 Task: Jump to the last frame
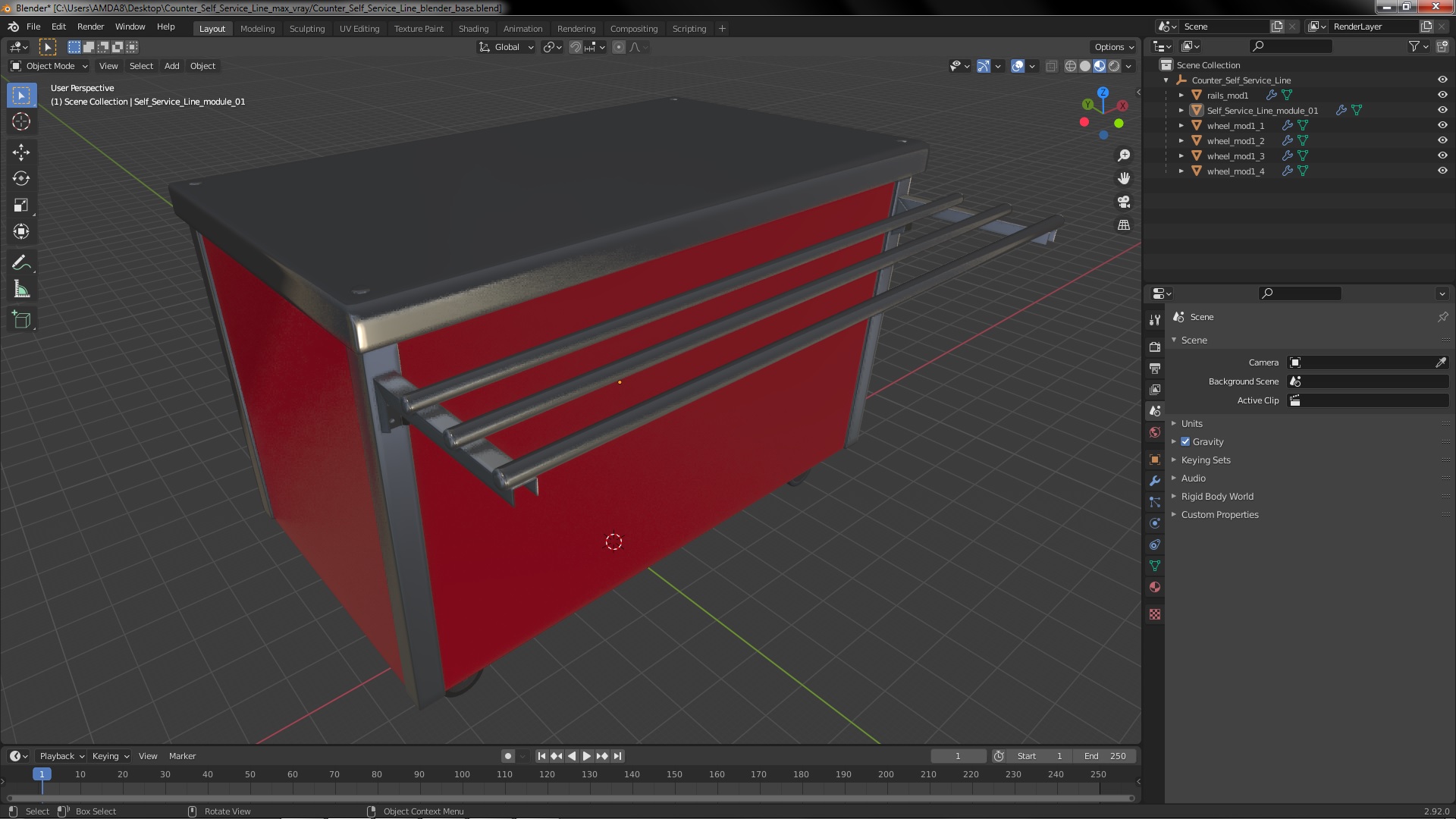(617, 756)
